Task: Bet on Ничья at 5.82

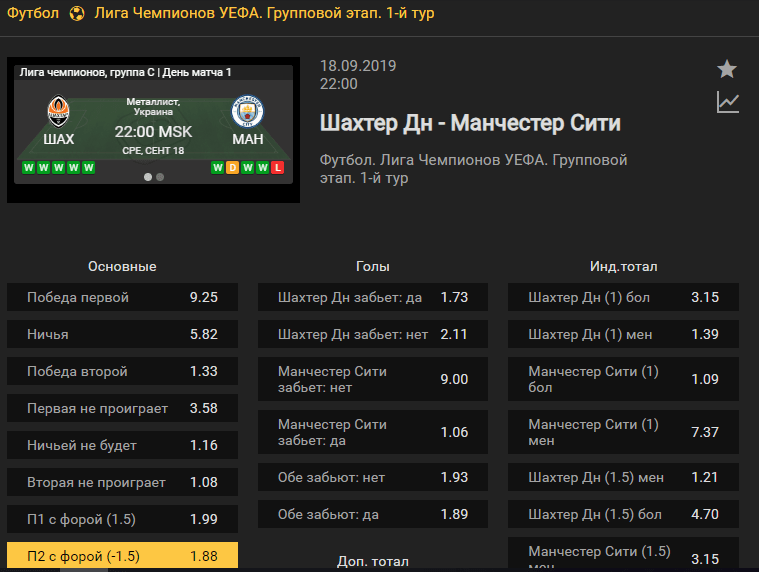Action: [122, 334]
